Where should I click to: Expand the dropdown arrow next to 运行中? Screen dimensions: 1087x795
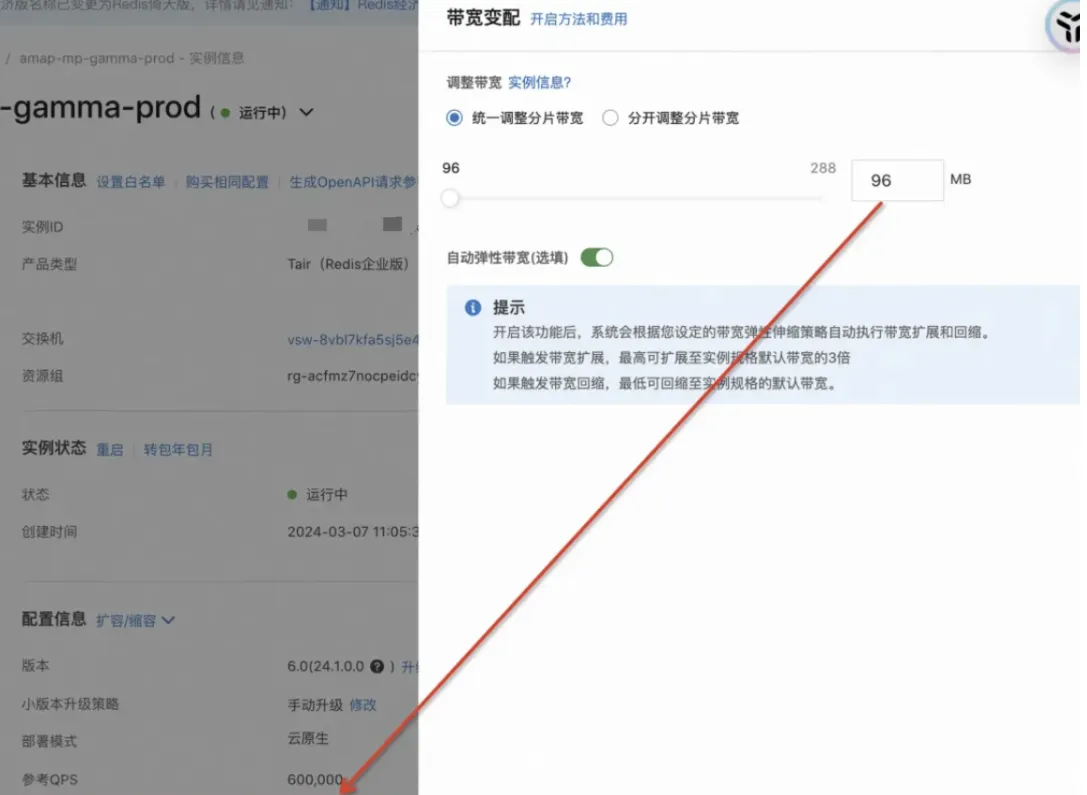point(306,112)
